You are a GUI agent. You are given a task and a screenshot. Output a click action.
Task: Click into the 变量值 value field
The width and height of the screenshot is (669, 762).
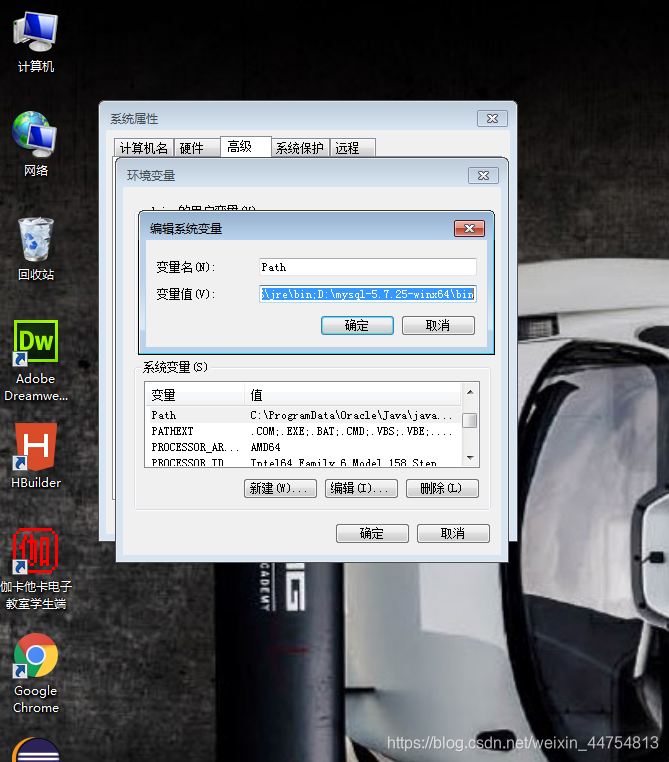pyautogui.click(x=368, y=294)
